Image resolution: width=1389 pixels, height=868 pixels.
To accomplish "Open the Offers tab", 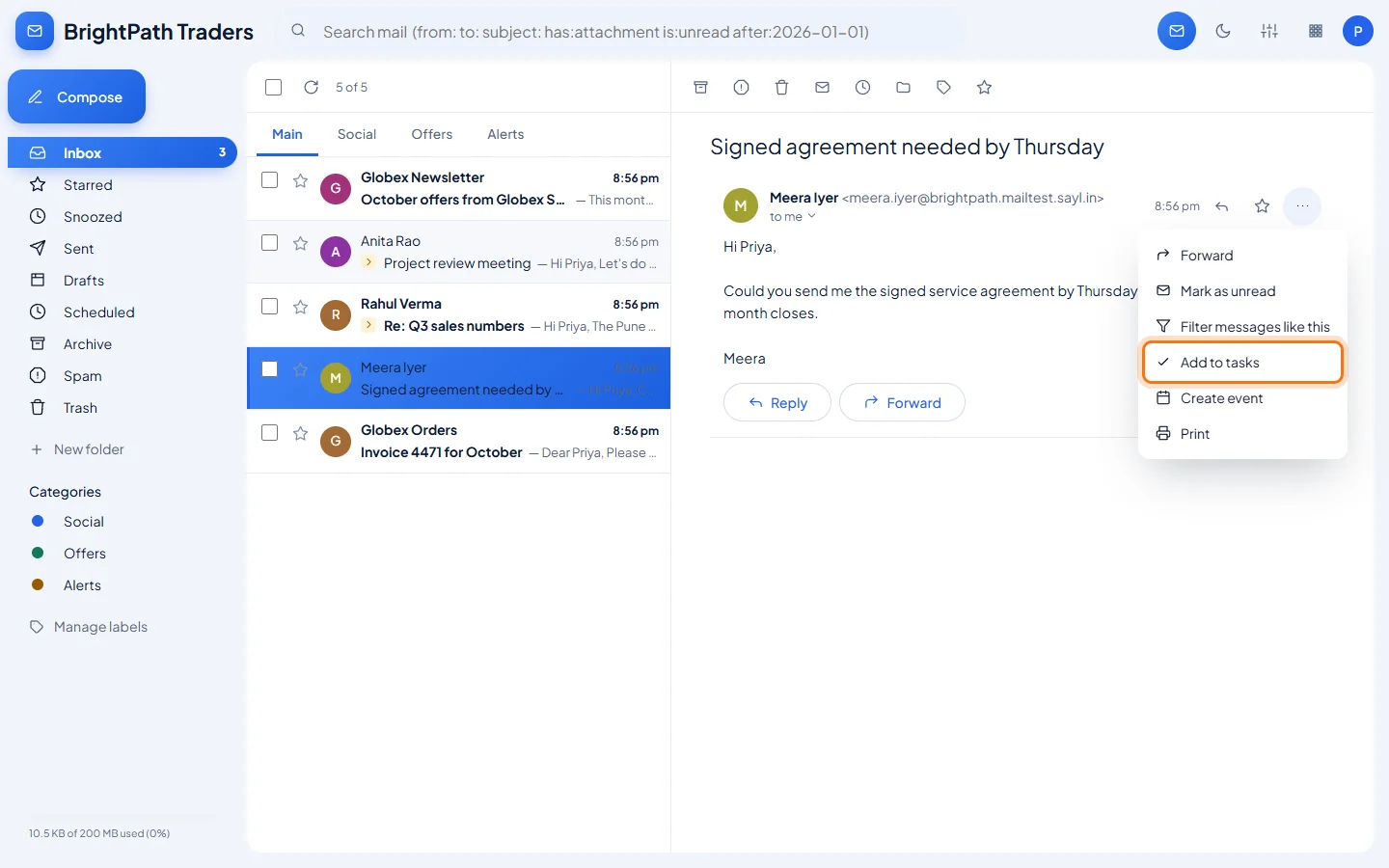I will pyautogui.click(x=432, y=135).
